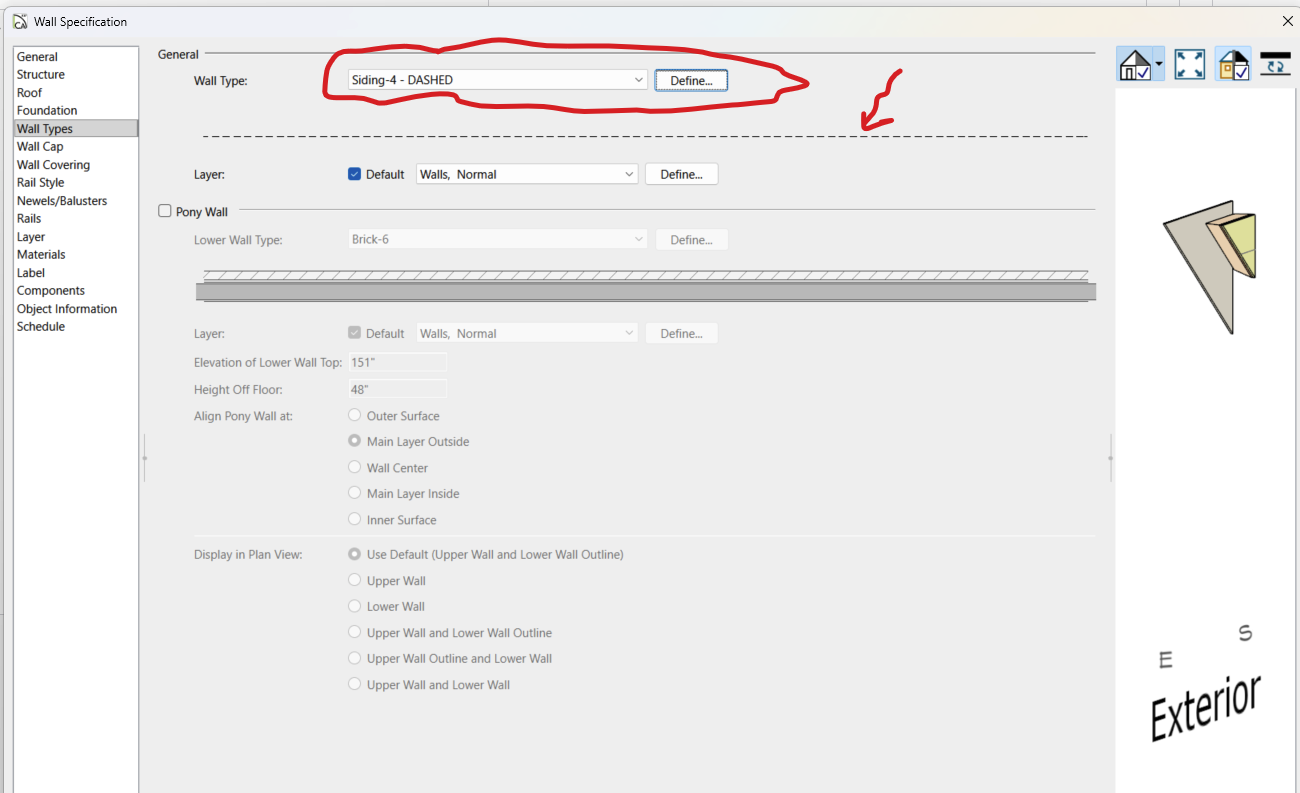Click the reverse wall layers icon
The image size is (1300, 793).
pos(1275,65)
